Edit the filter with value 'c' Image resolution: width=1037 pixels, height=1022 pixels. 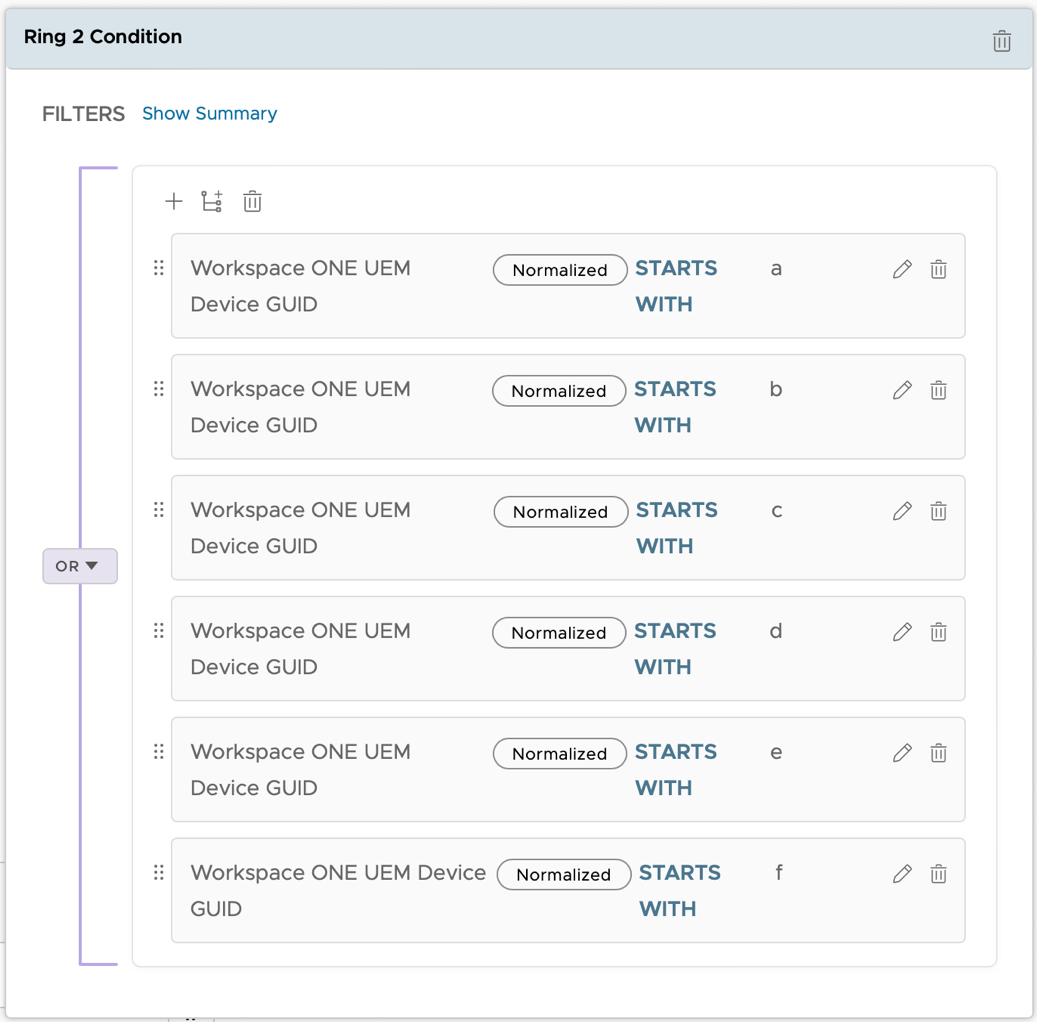click(x=902, y=511)
